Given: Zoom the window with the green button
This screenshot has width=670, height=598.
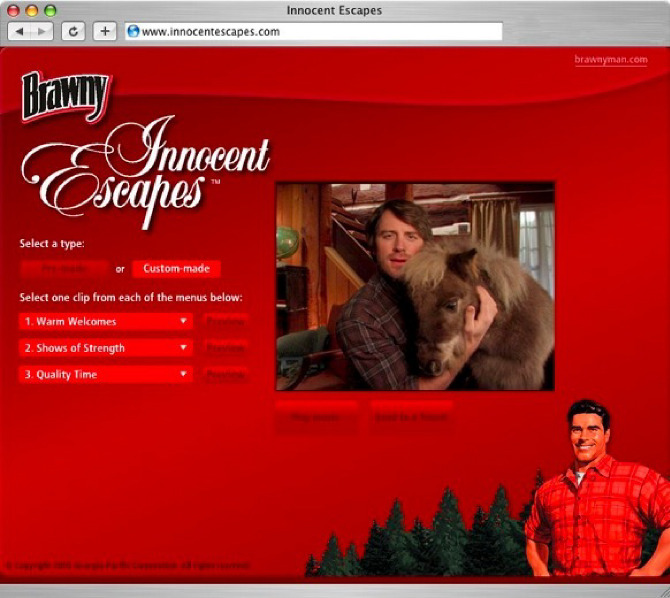Looking at the screenshot, I should [x=50, y=11].
